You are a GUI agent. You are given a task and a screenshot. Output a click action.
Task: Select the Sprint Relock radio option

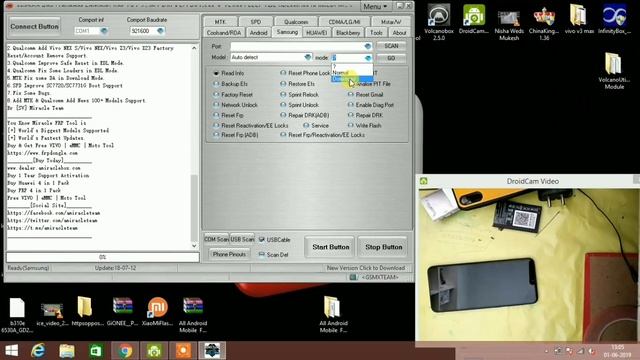[283, 94]
